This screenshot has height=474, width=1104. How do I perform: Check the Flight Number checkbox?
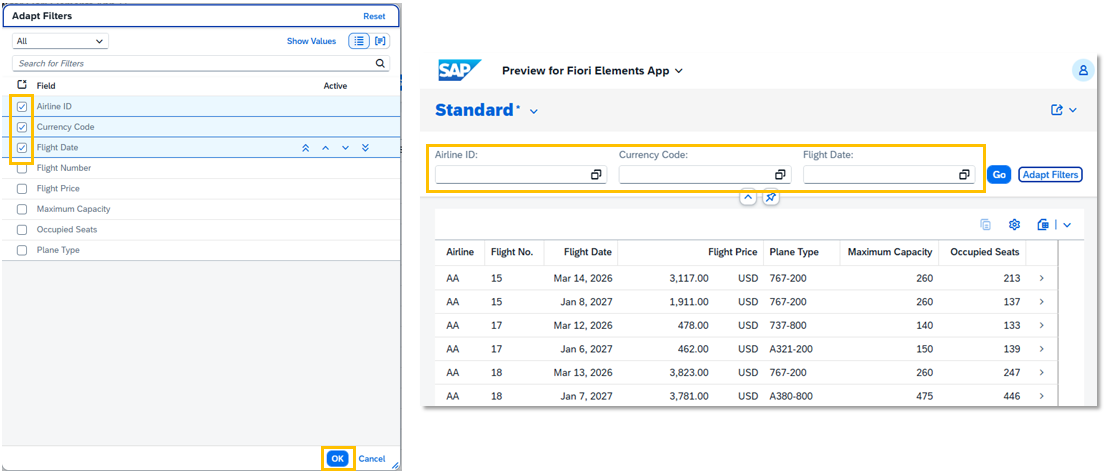[x=22, y=168]
